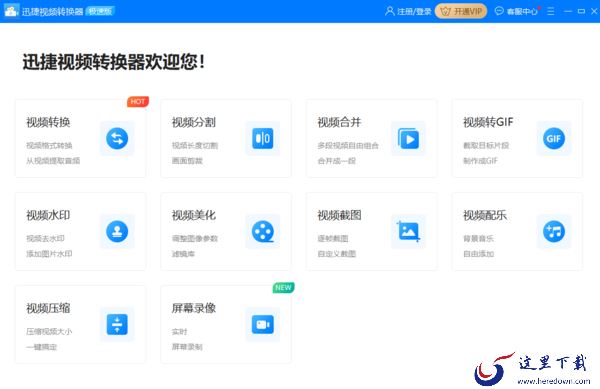Click the app logo in title bar
Screen dimensions: 600x389
[x=11, y=11]
